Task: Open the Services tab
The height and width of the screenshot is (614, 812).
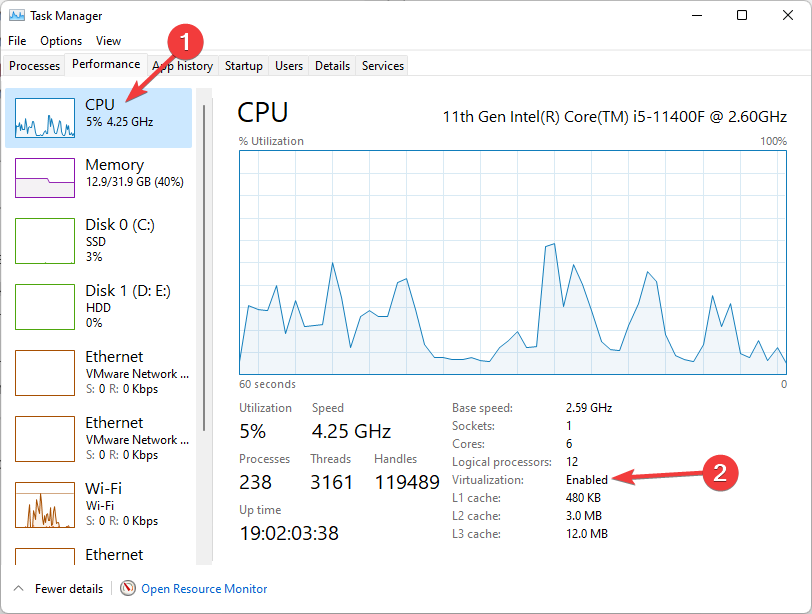Action: pyautogui.click(x=381, y=65)
